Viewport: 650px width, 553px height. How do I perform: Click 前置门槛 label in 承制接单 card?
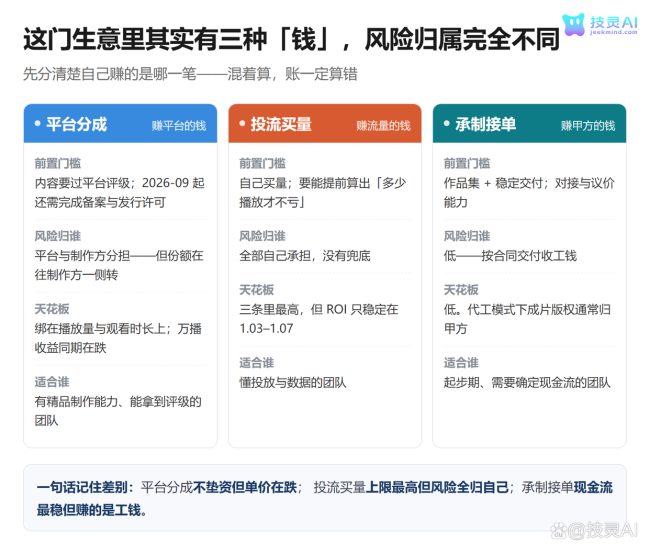pyautogui.click(x=467, y=163)
